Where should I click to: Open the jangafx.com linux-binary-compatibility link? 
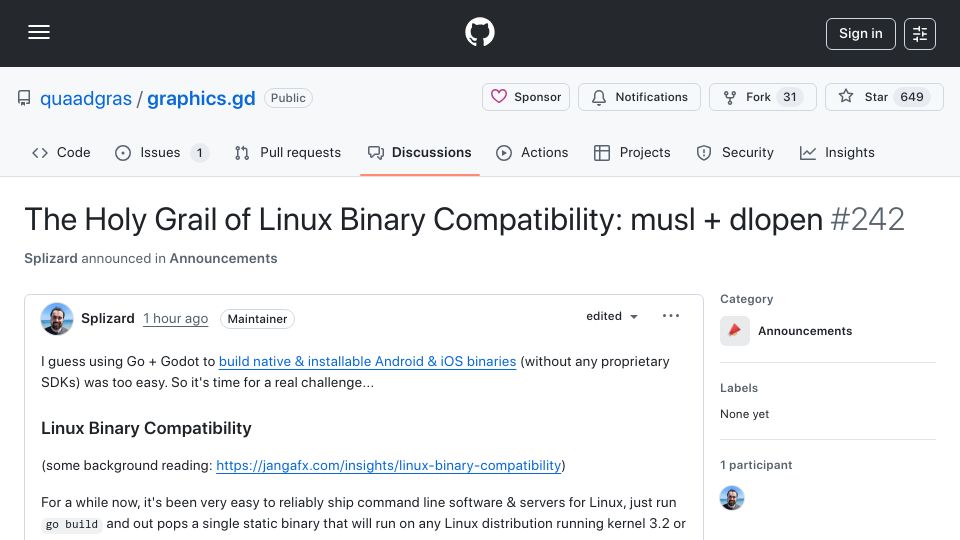[388, 465]
